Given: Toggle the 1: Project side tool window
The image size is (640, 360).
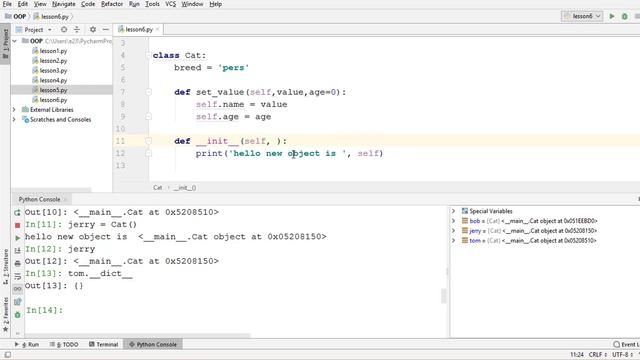Looking at the screenshot, I should 5,44.
